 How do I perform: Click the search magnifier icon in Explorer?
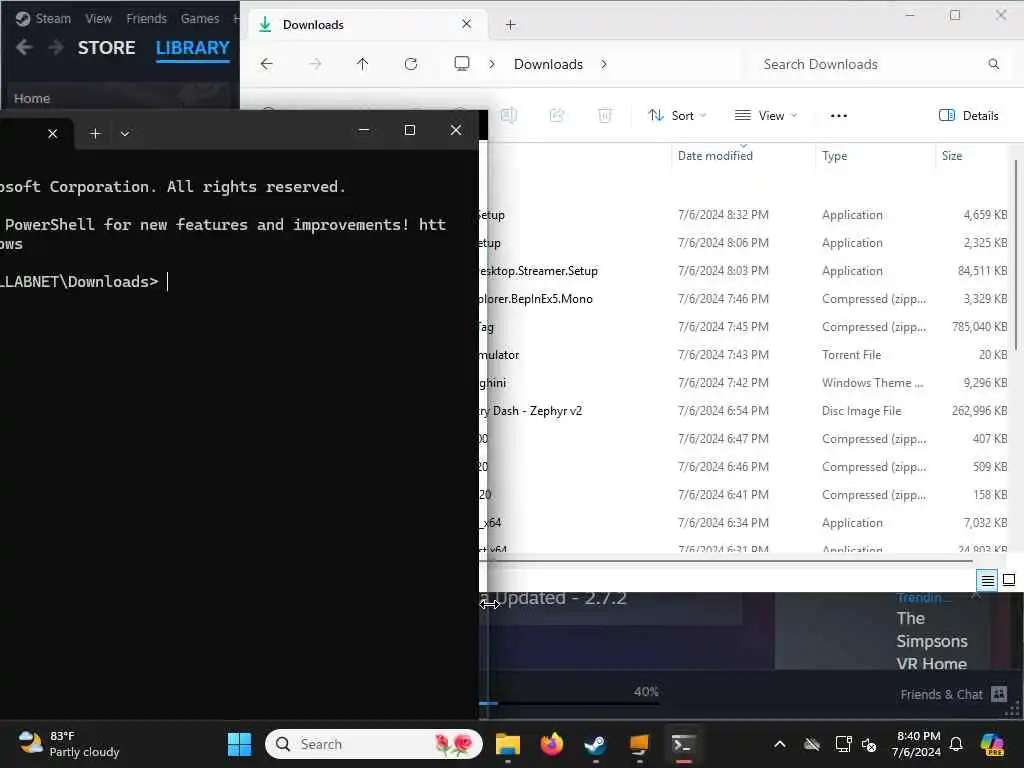click(x=993, y=64)
